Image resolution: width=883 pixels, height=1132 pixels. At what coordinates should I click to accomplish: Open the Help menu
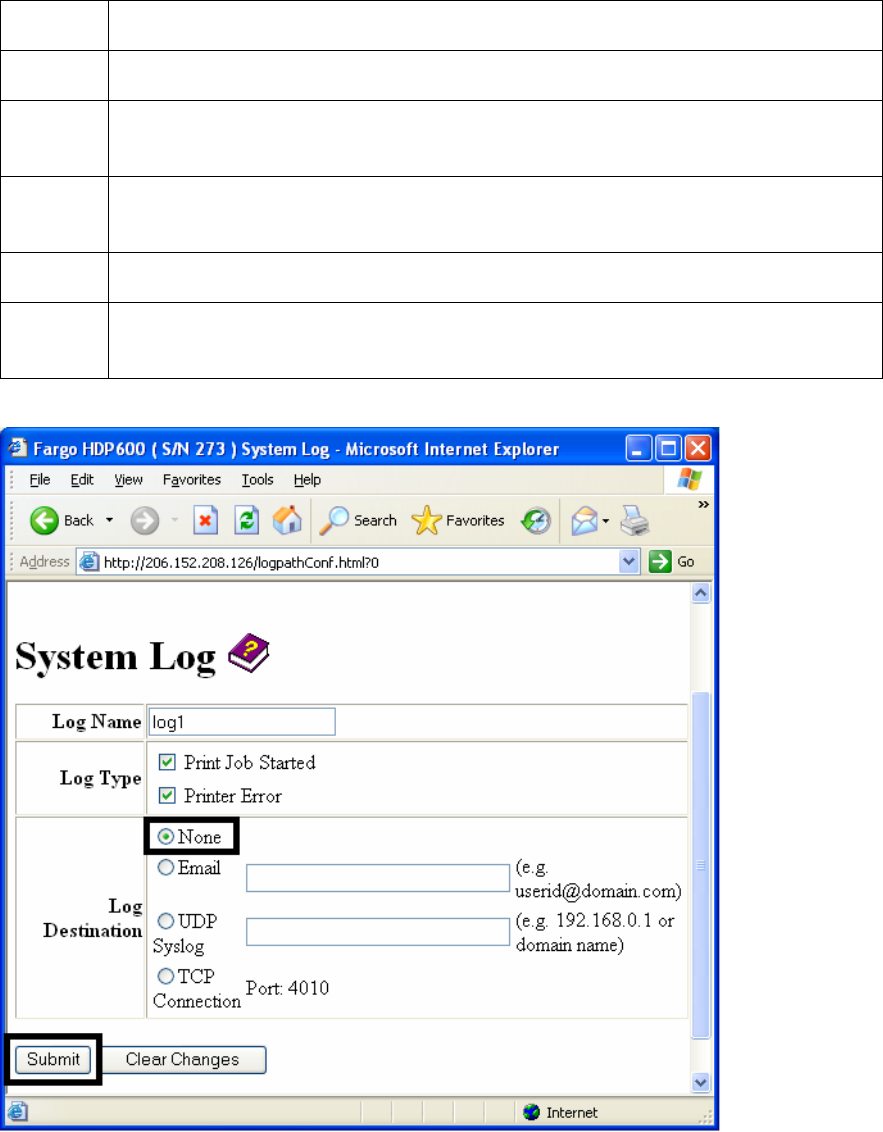307,479
